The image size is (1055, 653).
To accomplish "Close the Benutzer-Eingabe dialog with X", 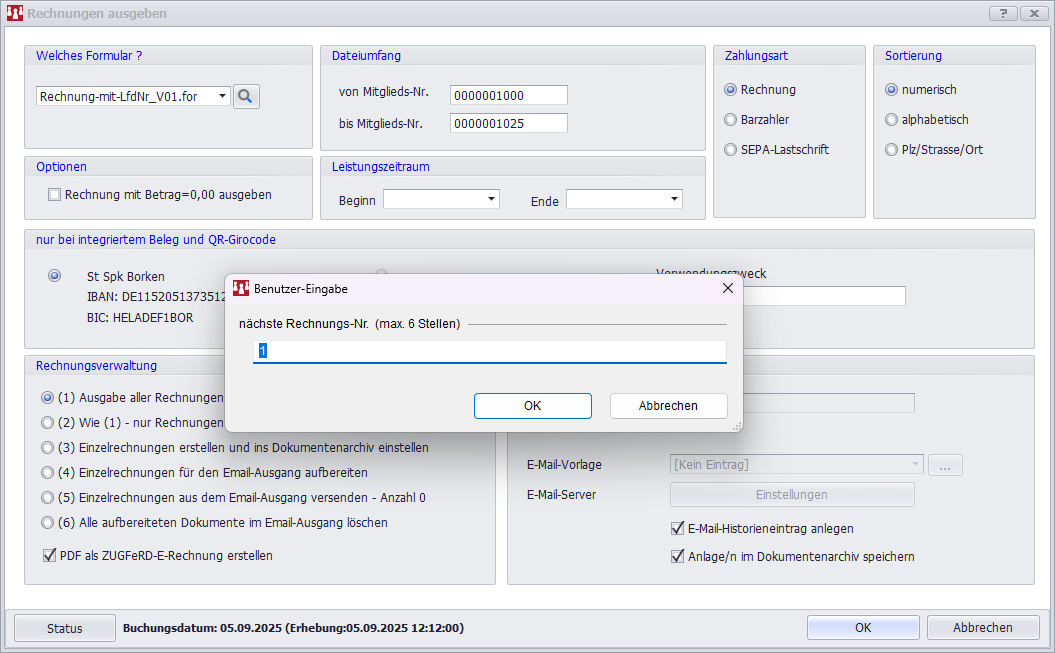I will (727, 288).
